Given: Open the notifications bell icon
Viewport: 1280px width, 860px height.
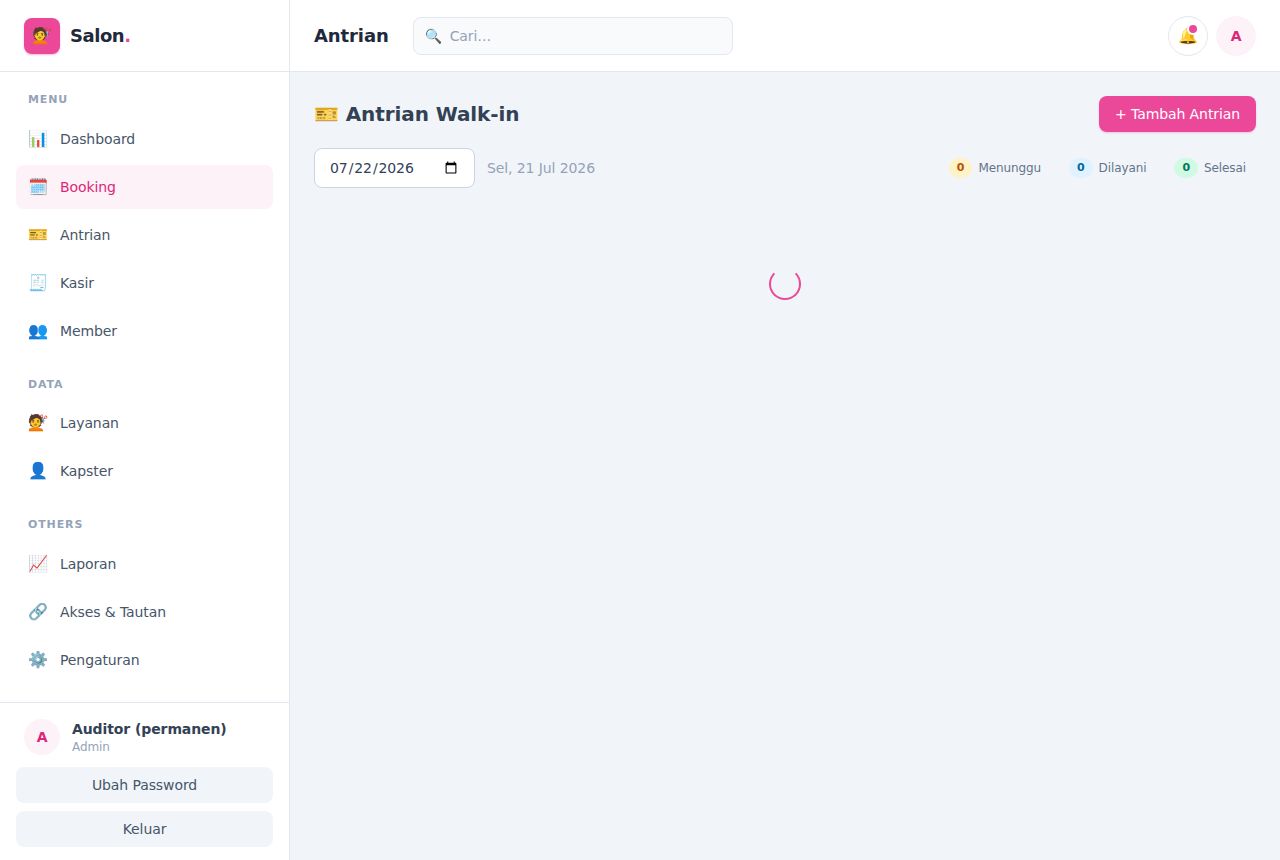Looking at the screenshot, I should pos(1187,36).
